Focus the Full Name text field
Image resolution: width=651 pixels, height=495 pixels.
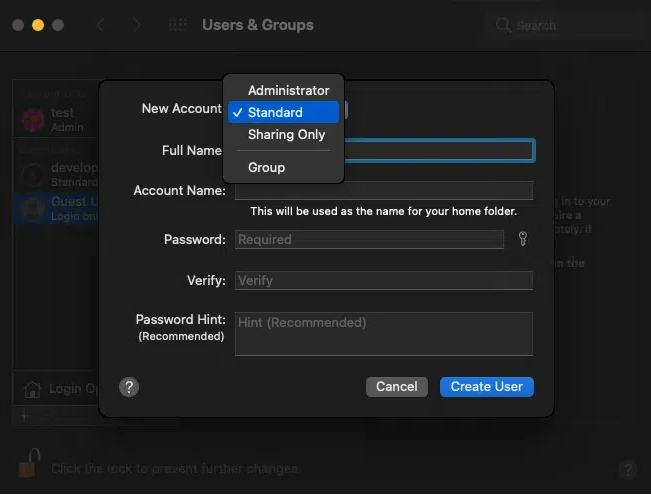click(x=440, y=150)
